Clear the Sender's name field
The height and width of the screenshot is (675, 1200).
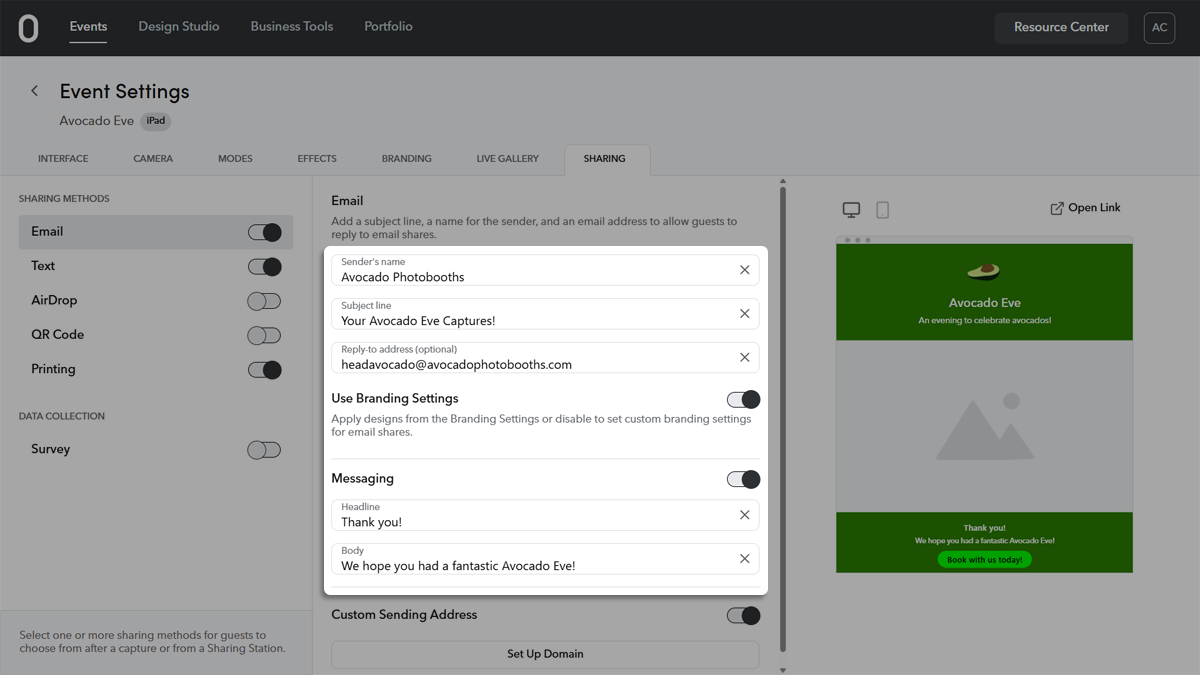(x=744, y=270)
